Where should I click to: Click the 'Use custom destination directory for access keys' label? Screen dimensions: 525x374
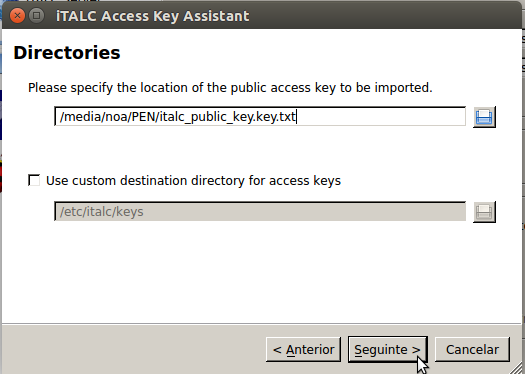click(x=193, y=180)
